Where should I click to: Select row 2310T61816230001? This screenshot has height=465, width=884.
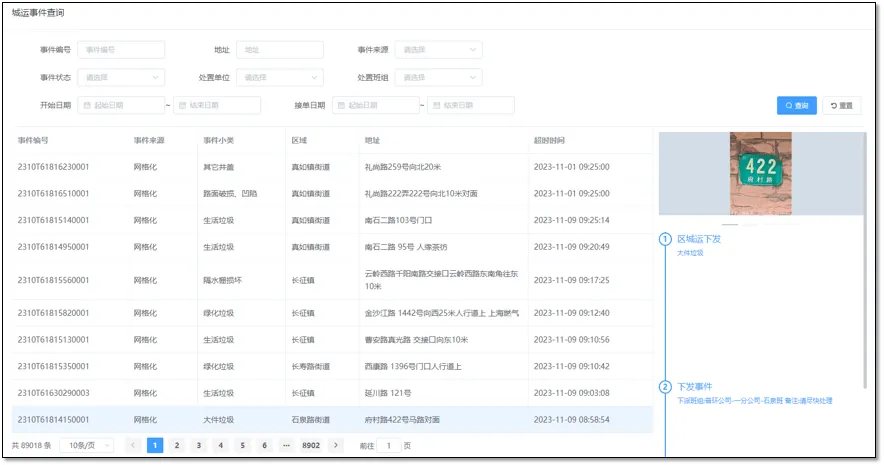coord(332,167)
